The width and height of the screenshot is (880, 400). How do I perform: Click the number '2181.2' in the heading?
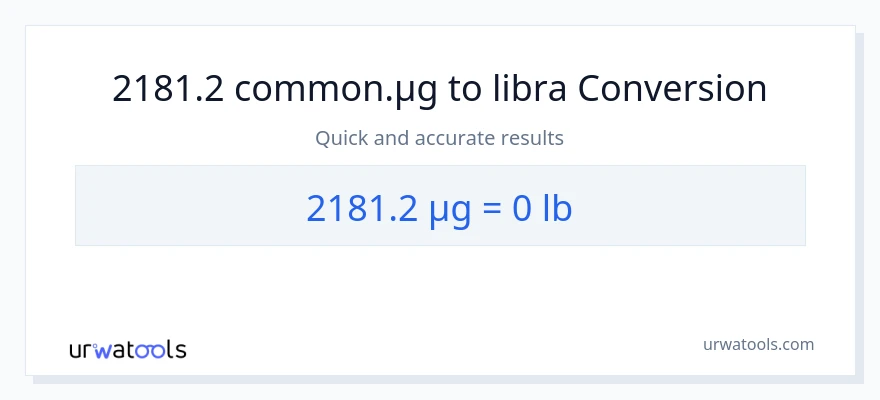point(170,89)
